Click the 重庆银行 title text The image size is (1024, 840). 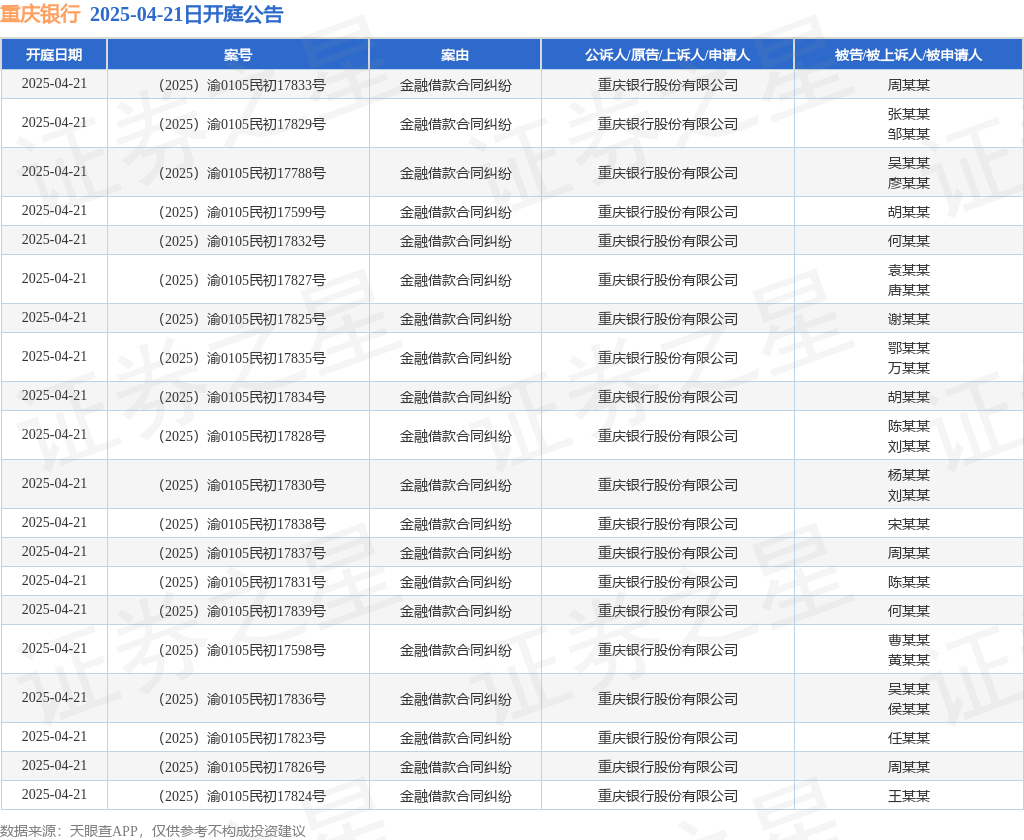click(40, 14)
